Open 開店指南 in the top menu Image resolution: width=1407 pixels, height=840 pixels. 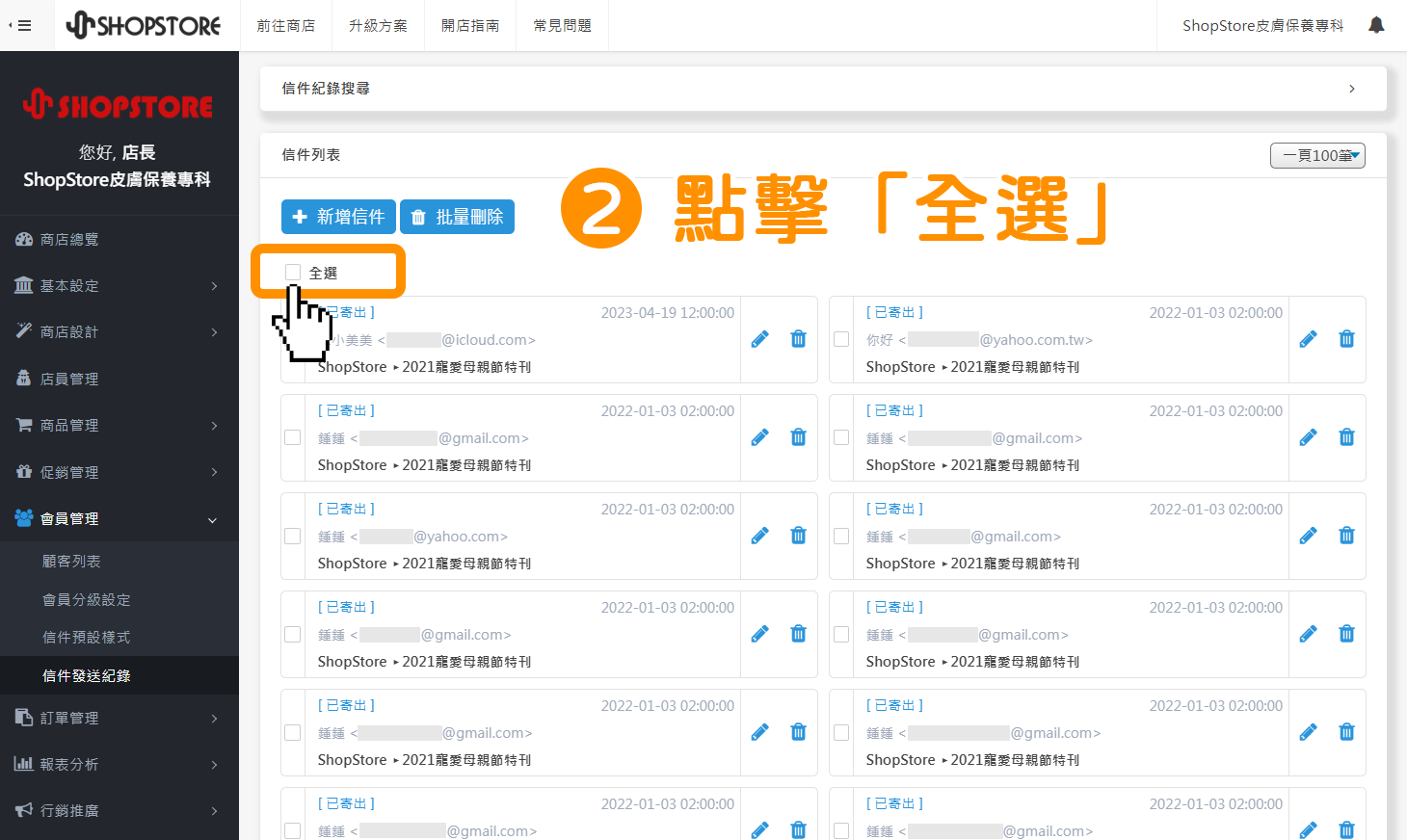[x=470, y=26]
